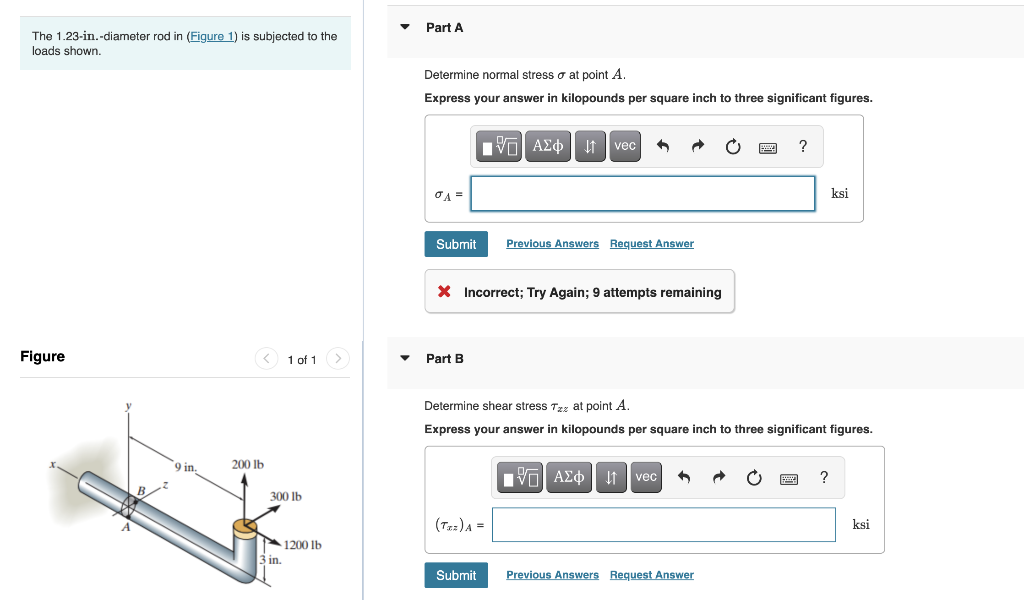This screenshot has height=600, width=1024.
Task: Click inside the σA answer input field
Action: (642, 193)
